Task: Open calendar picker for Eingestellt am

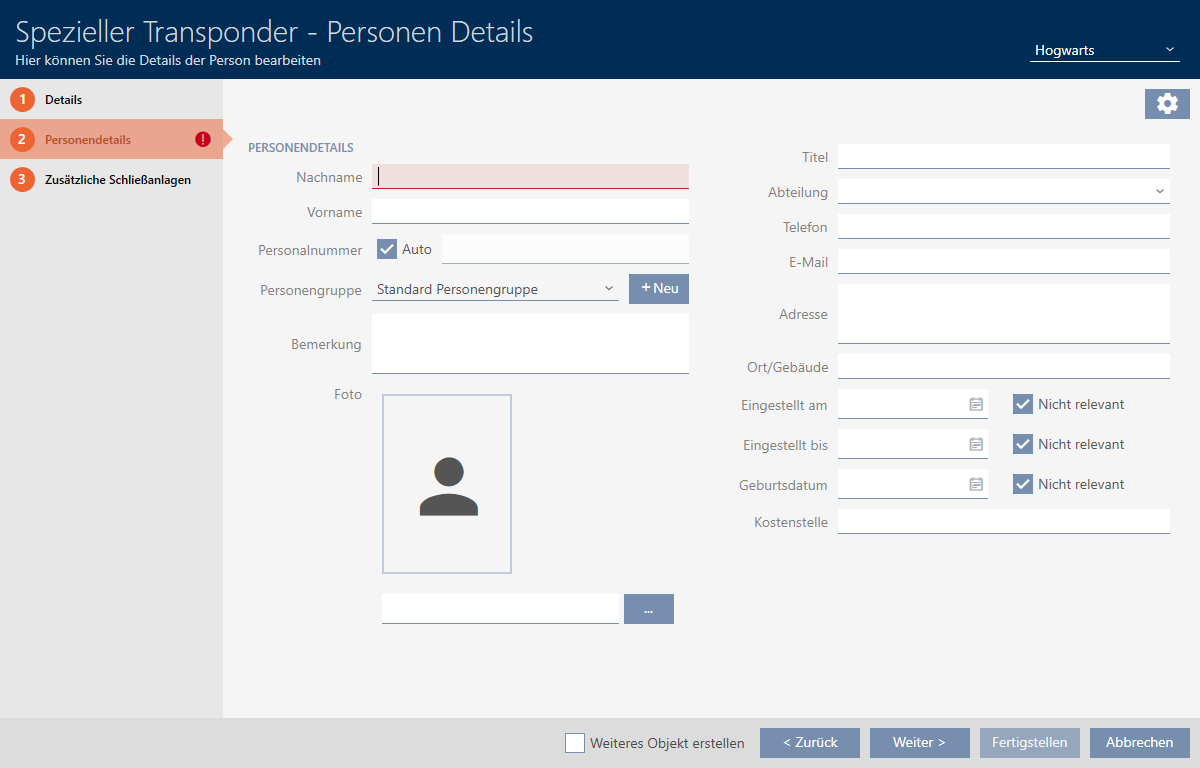Action: point(976,404)
